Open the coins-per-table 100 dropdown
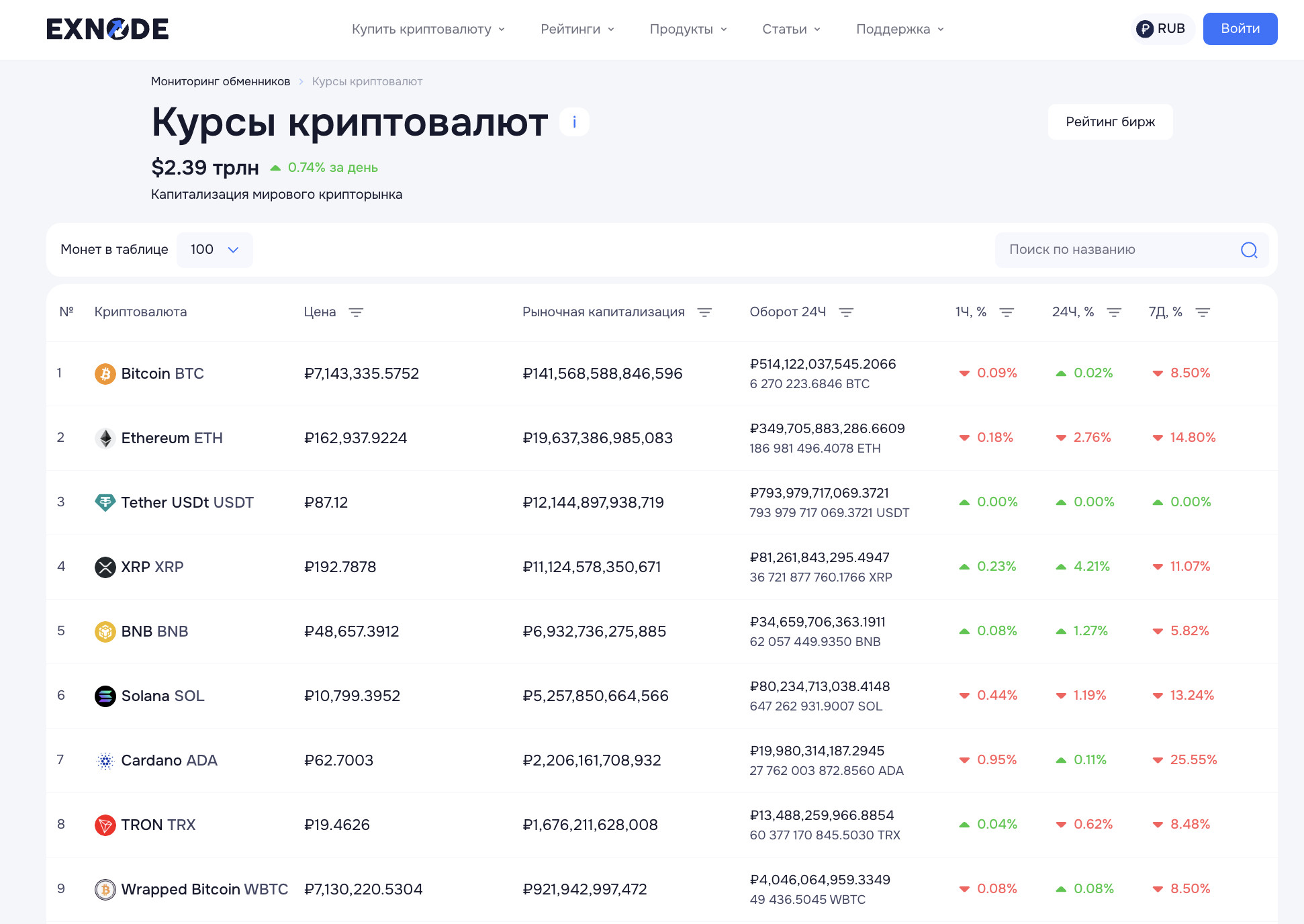 click(214, 250)
